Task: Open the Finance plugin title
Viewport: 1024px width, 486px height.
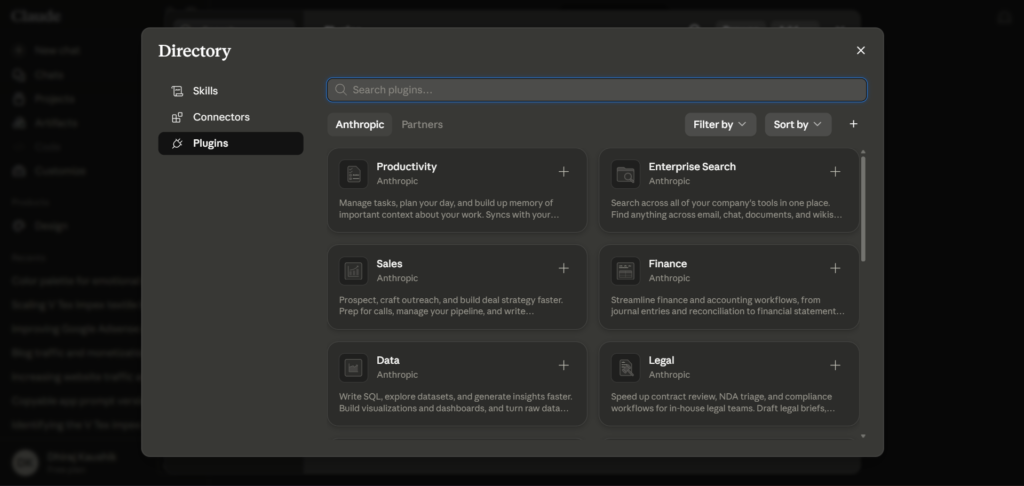Action: (x=667, y=263)
